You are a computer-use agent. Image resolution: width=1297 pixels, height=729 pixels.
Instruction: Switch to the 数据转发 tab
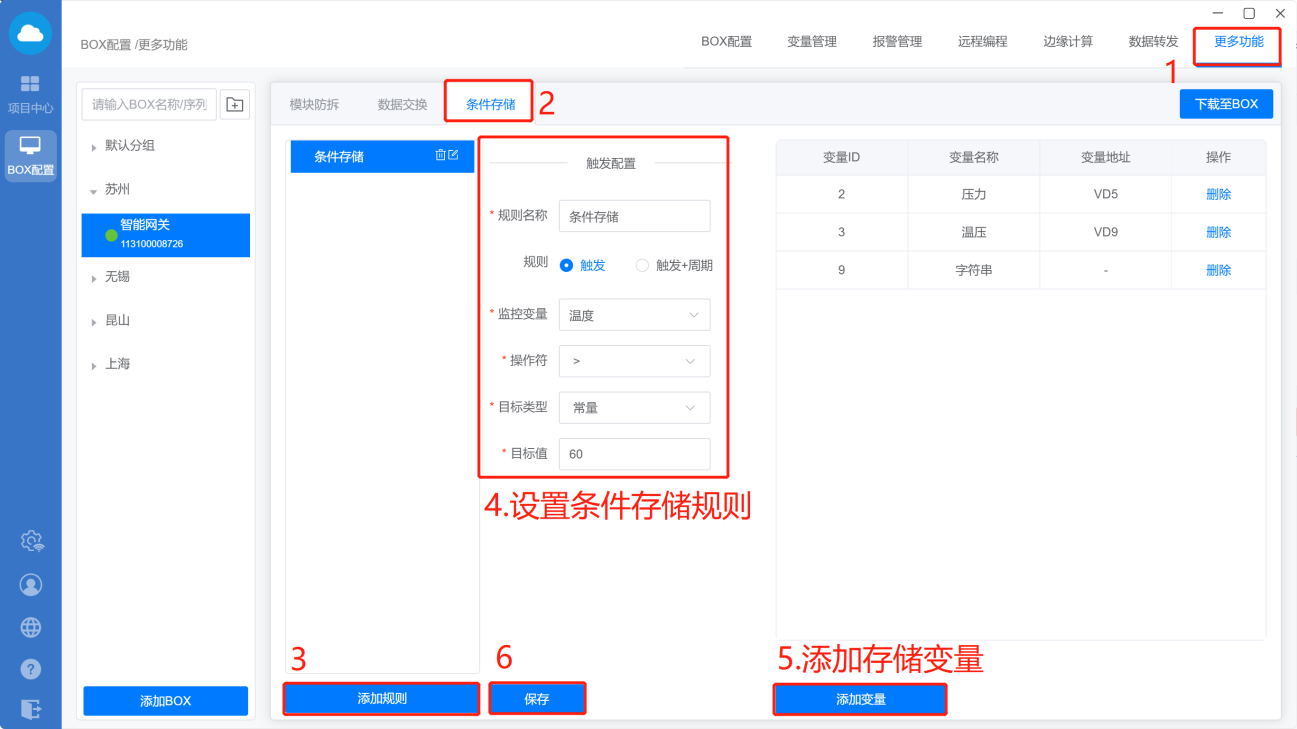coord(1154,42)
